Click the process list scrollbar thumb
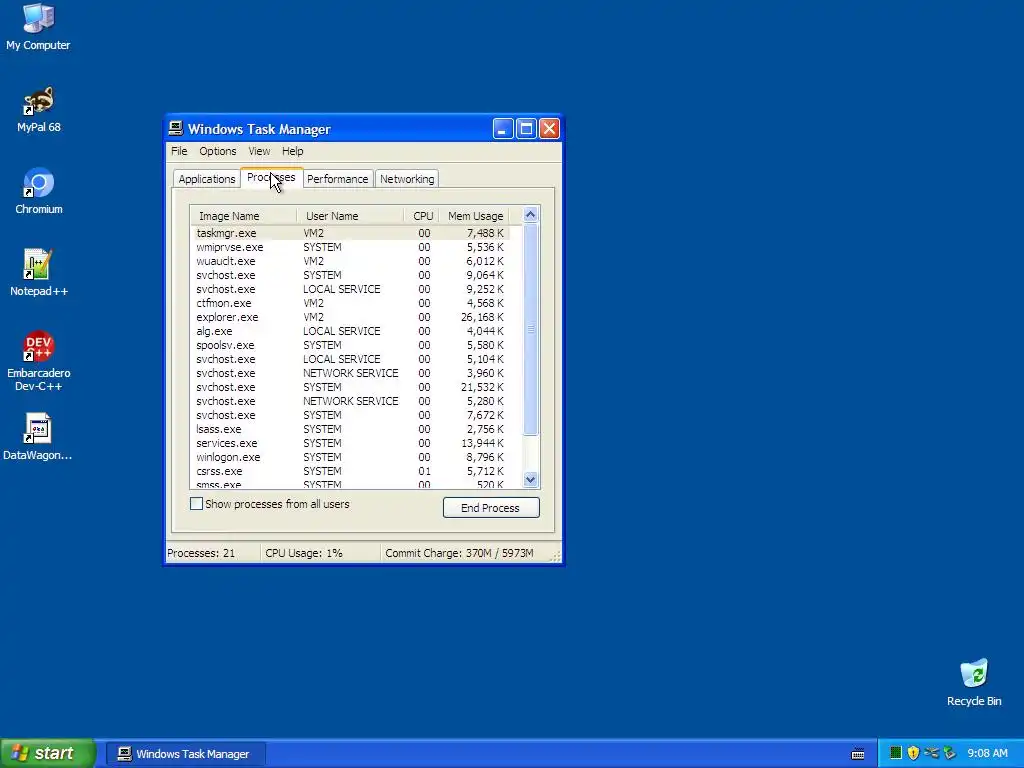 [x=530, y=329]
